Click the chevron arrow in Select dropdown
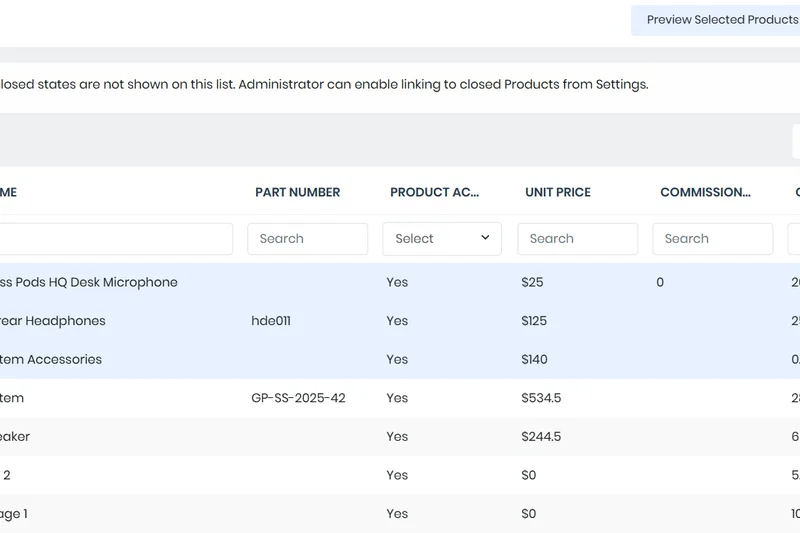800x533 pixels. click(485, 238)
